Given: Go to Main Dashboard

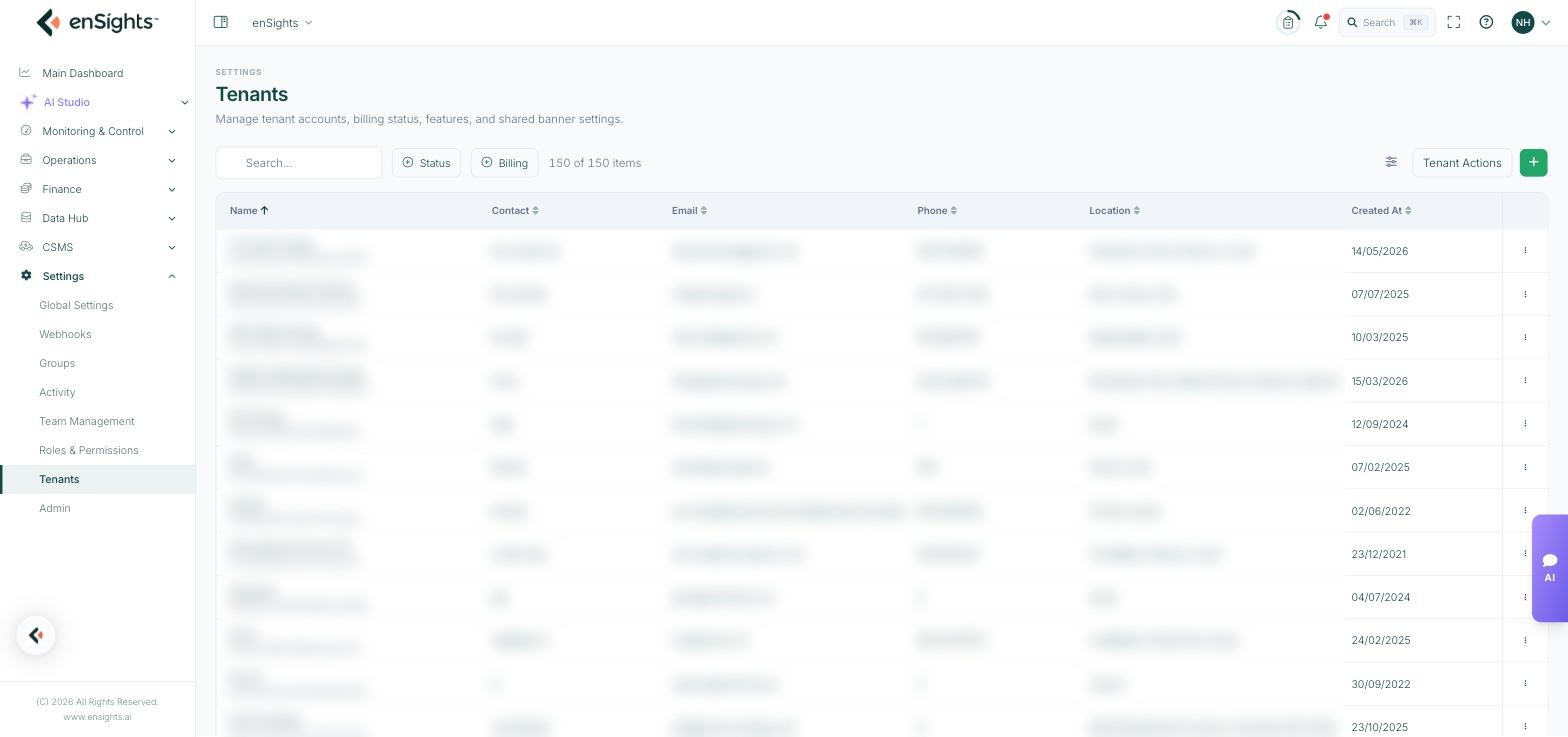Looking at the screenshot, I should [82, 73].
